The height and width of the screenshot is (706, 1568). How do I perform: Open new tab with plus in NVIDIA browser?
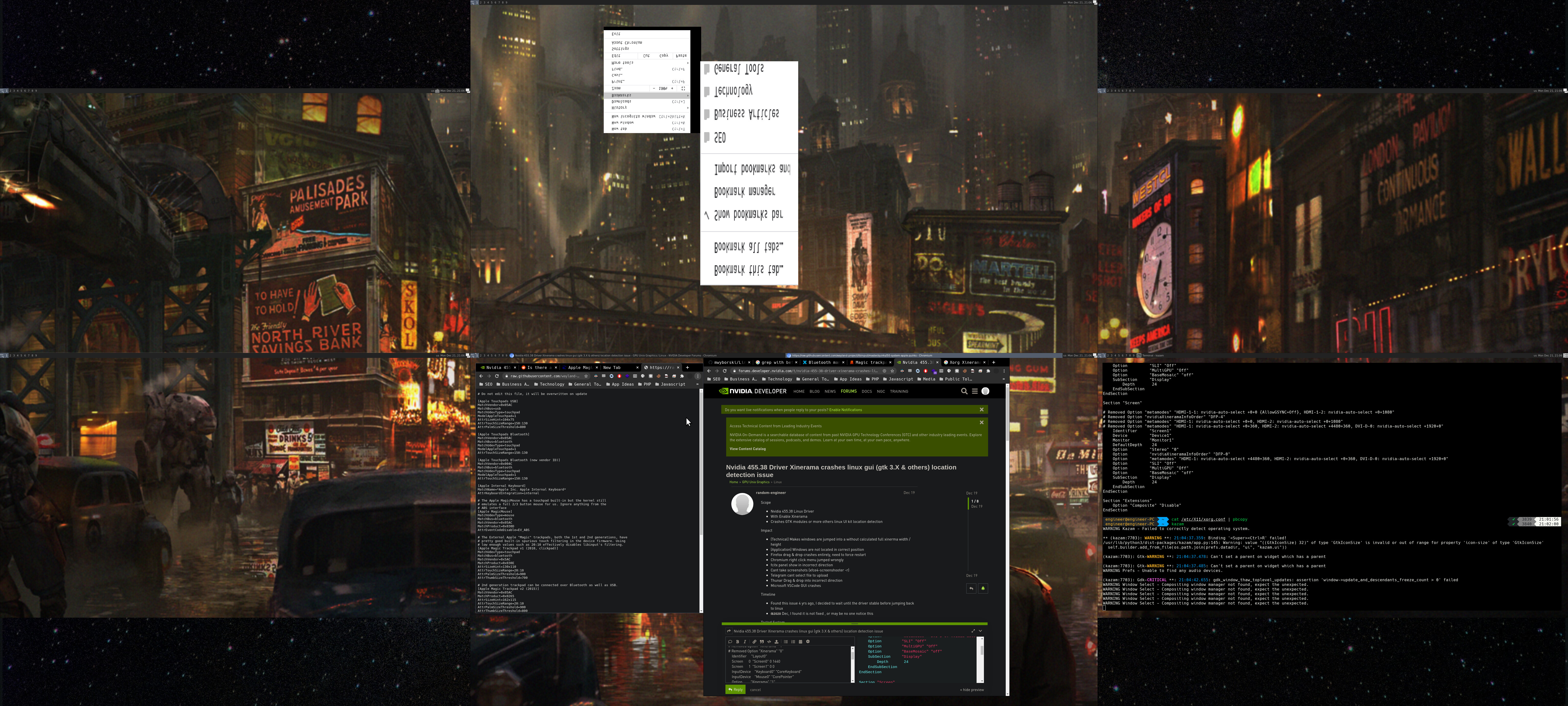pos(994,363)
